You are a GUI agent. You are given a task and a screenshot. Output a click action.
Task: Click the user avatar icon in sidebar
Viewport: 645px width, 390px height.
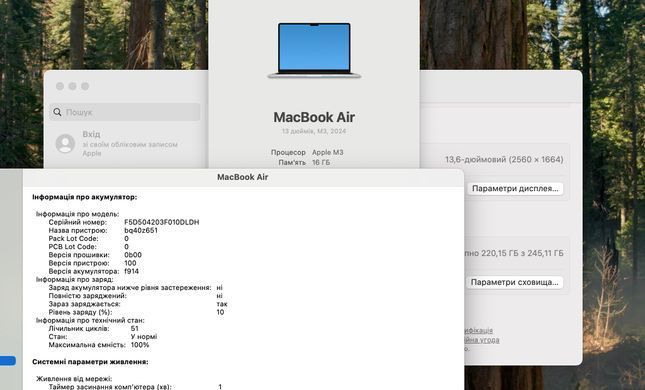coord(65,143)
